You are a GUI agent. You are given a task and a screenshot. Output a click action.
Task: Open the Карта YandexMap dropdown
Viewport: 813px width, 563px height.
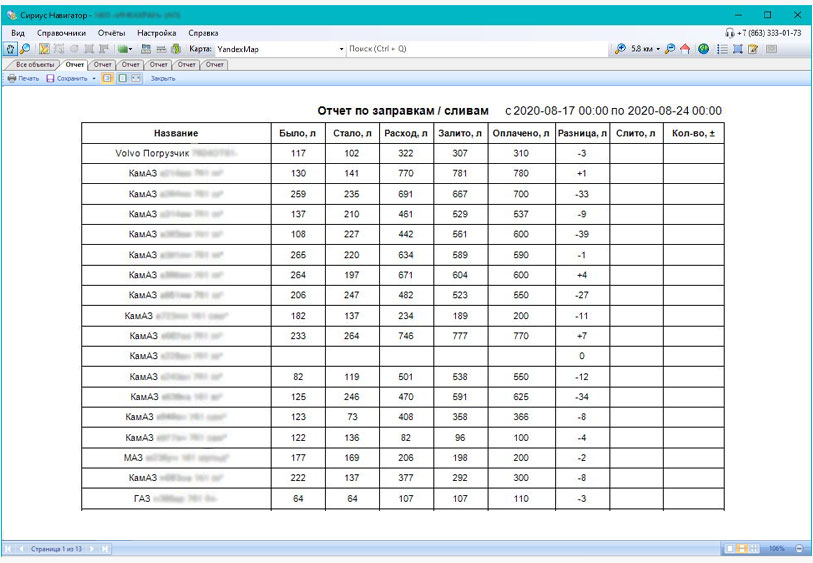[x=341, y=48]
